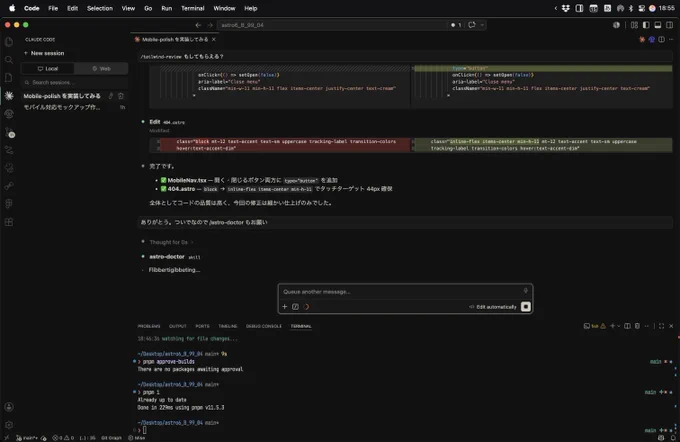680x442 pixels.
Task: Select the Claude Code sparkle icon in activity bar
Action: click(9, 95)
